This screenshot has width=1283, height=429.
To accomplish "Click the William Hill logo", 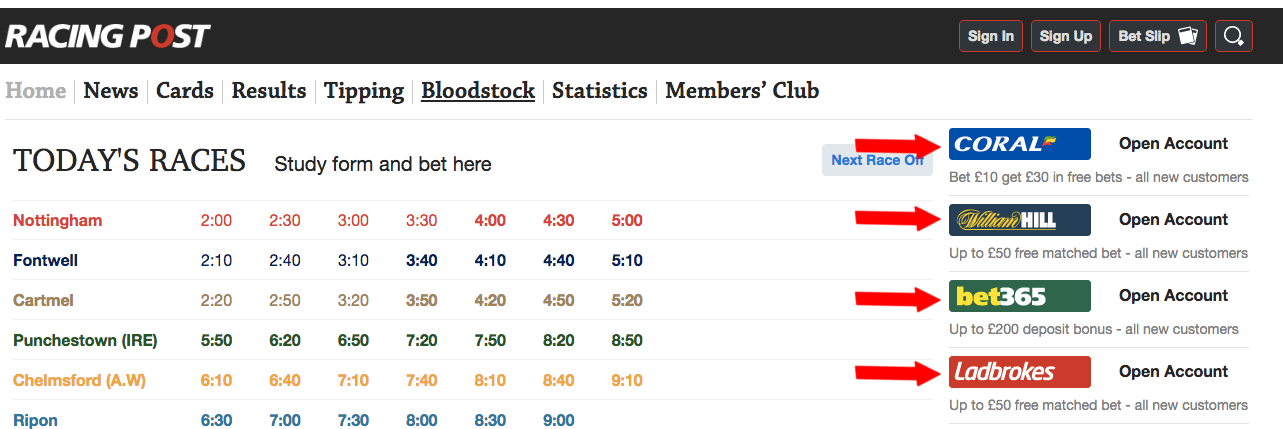I will 1019,220.
